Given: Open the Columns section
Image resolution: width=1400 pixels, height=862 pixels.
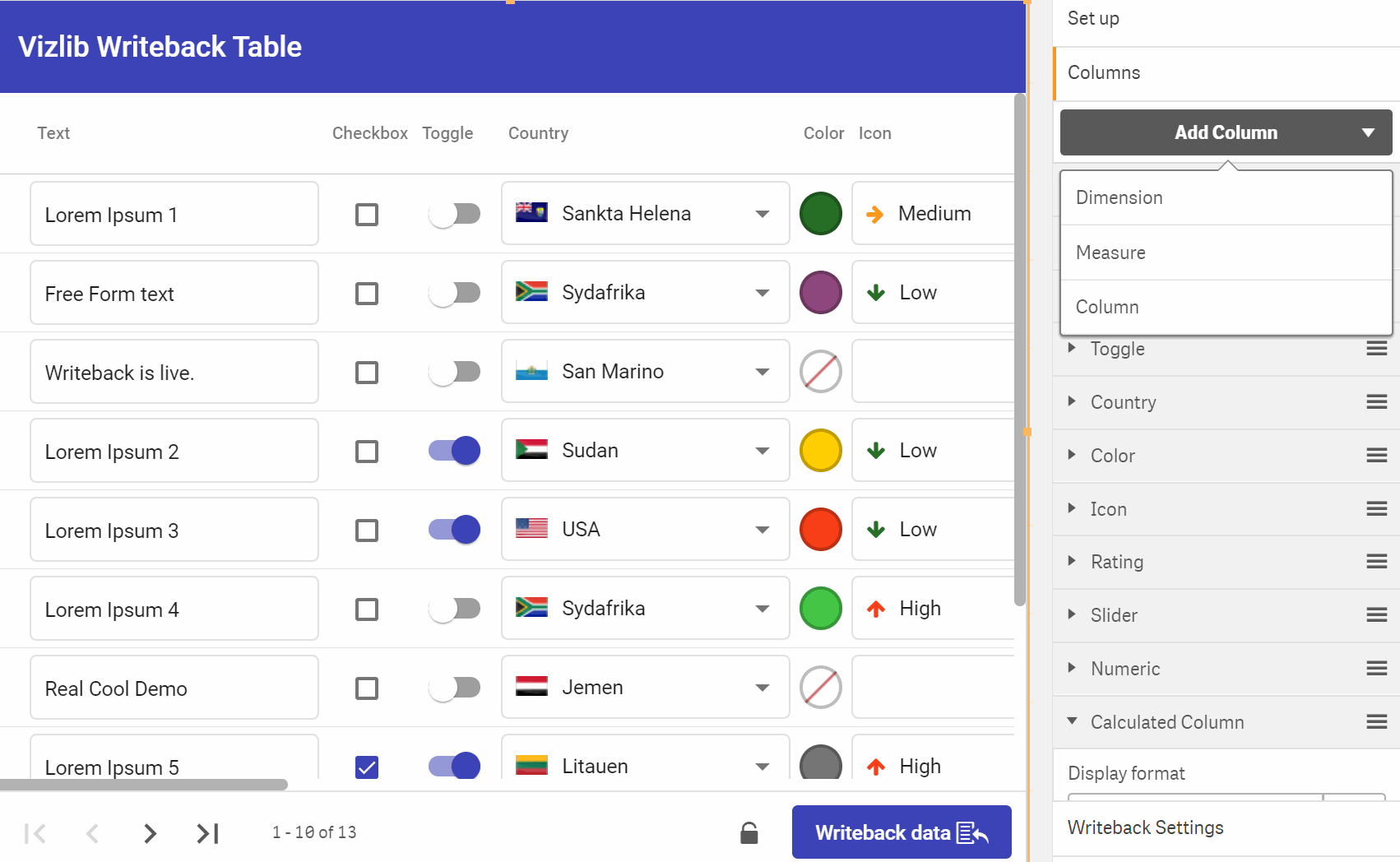Looking at the screenshot, I should [x=1226, y=73].
